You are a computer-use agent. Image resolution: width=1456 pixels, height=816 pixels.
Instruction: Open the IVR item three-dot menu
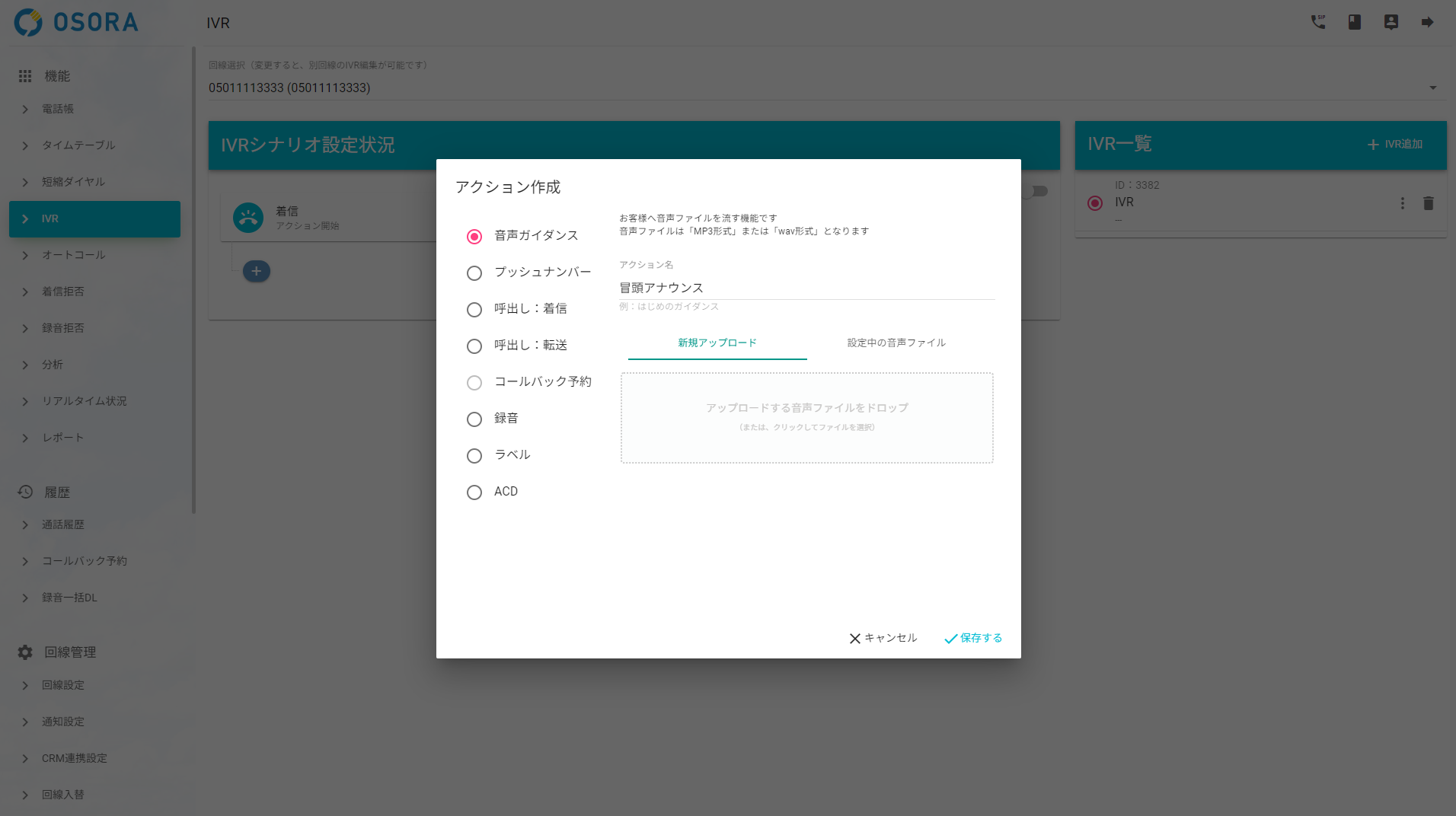[x=1403, y=203]
